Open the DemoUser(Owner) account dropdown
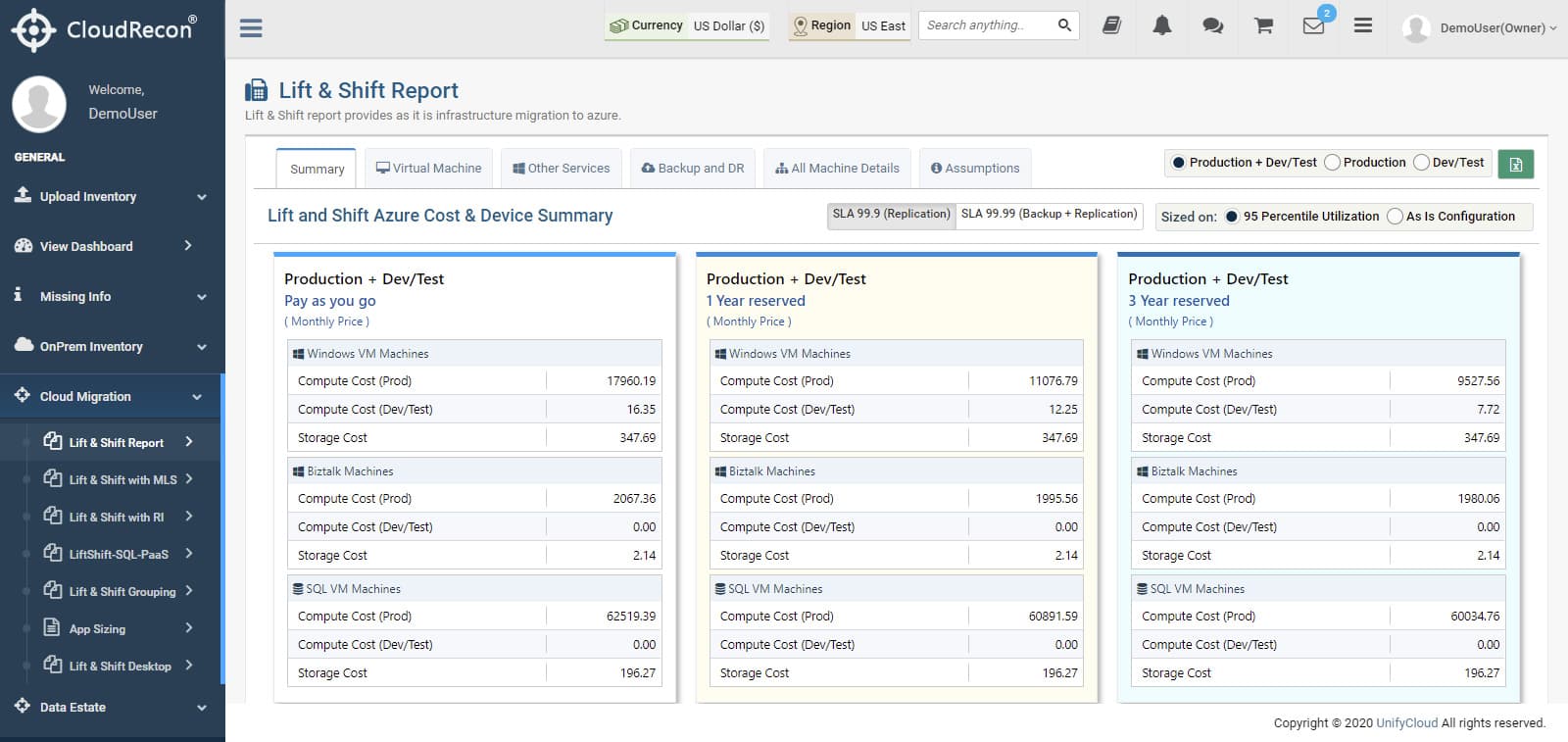 click(1480, 27)
